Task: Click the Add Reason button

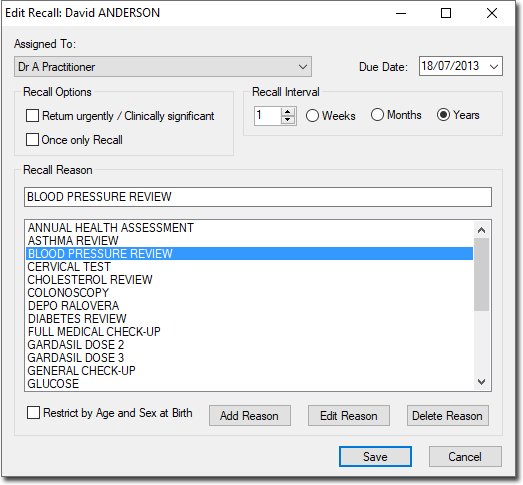Action: [250, 416]
